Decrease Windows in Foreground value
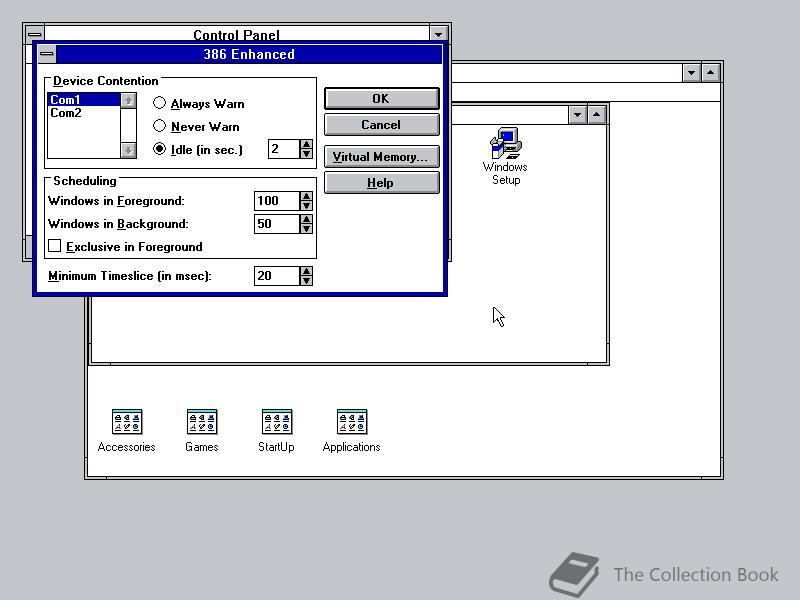 click(x=306, y=206)
